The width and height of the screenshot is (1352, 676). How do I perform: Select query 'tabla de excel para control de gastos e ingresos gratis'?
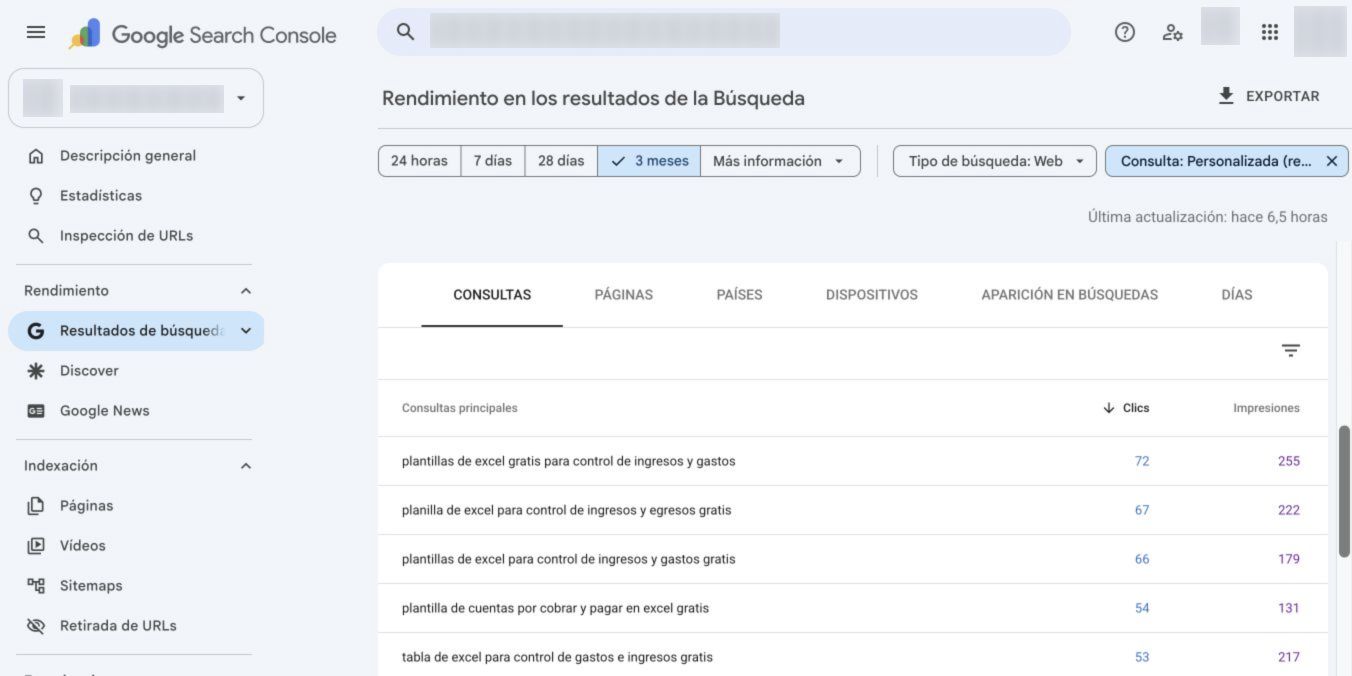557,657
